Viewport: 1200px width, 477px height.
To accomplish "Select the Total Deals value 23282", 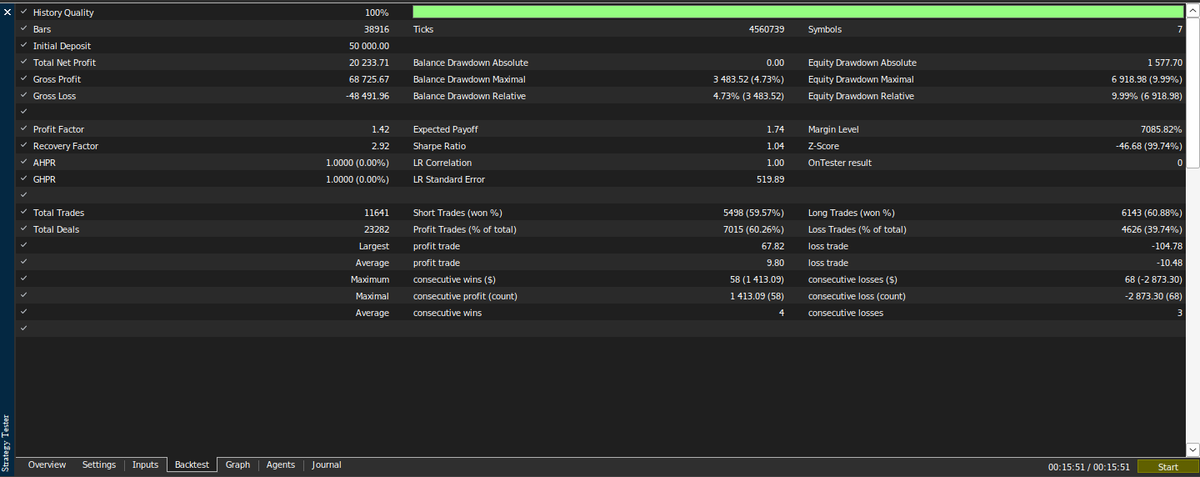I will point(376,229).
